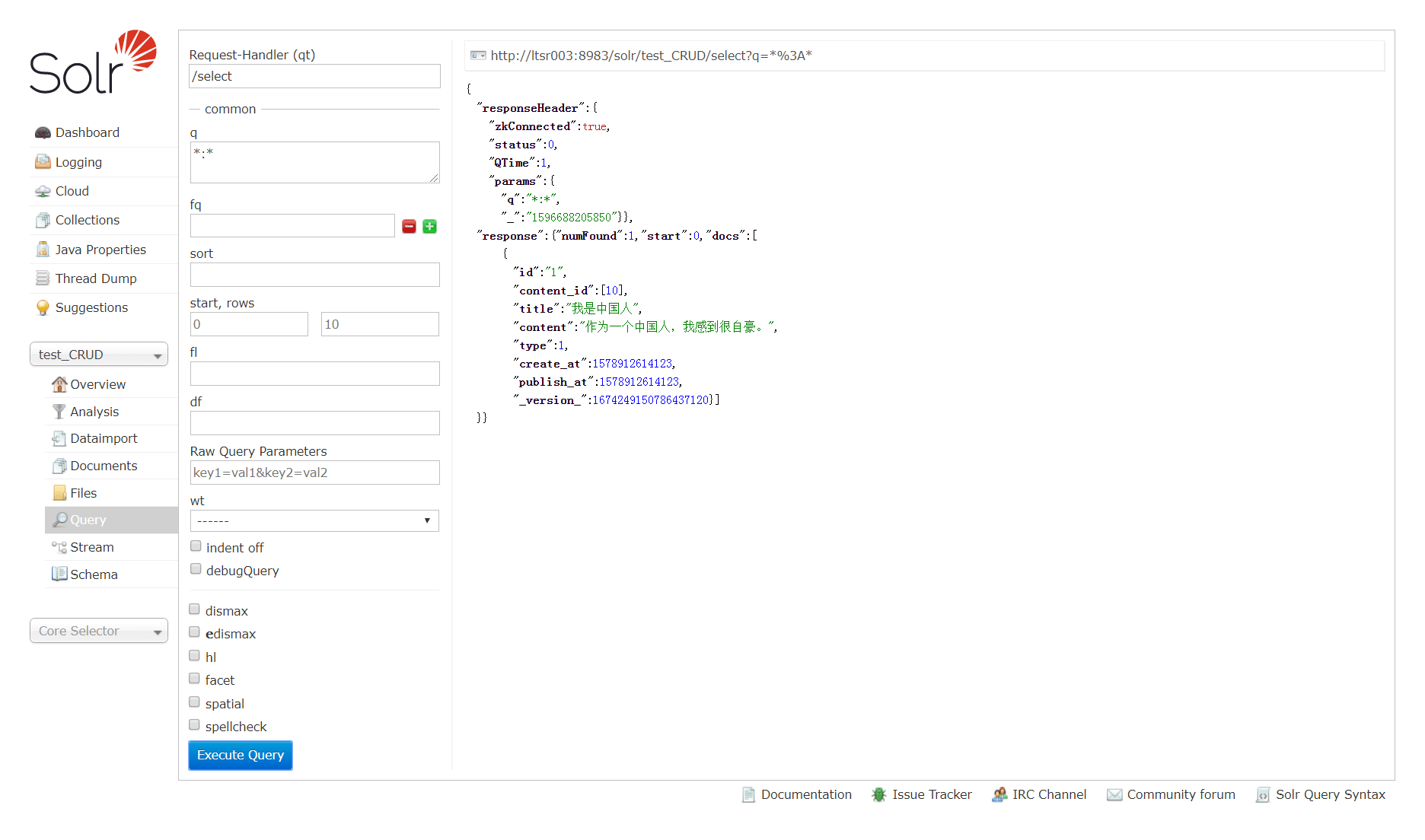Enable the indent off checkbox

click(x=196, y=546)
